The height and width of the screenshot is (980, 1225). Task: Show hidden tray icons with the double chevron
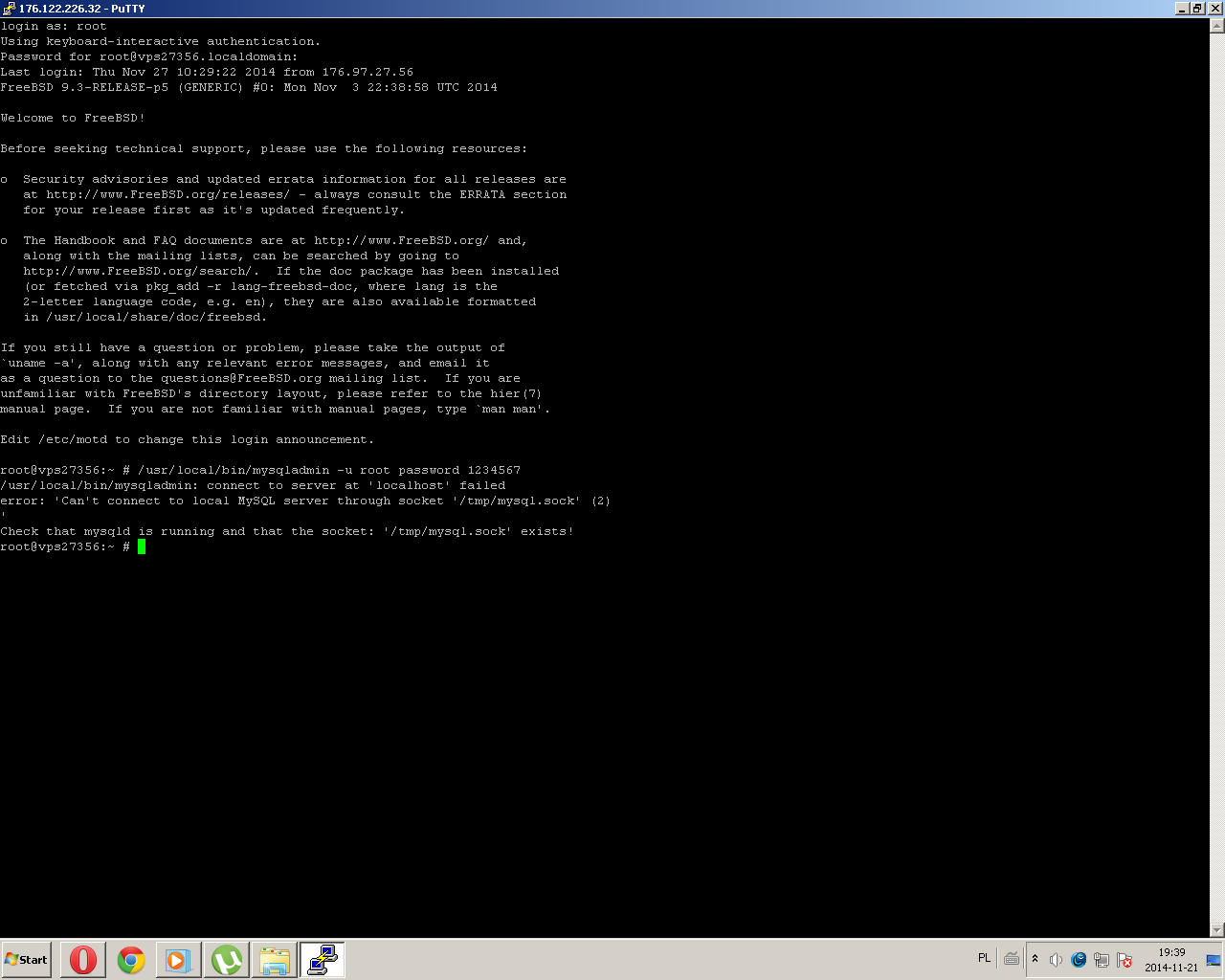coord(1035,959)
